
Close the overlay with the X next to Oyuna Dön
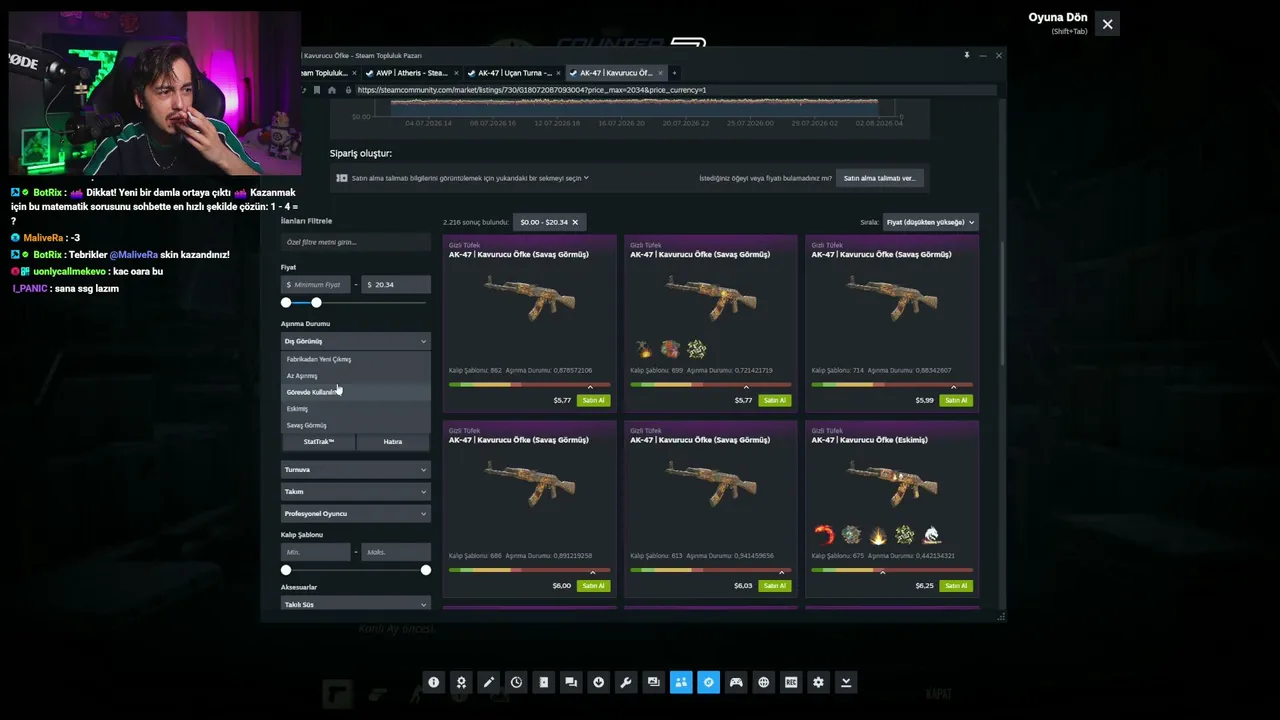tap(1107, 24)
